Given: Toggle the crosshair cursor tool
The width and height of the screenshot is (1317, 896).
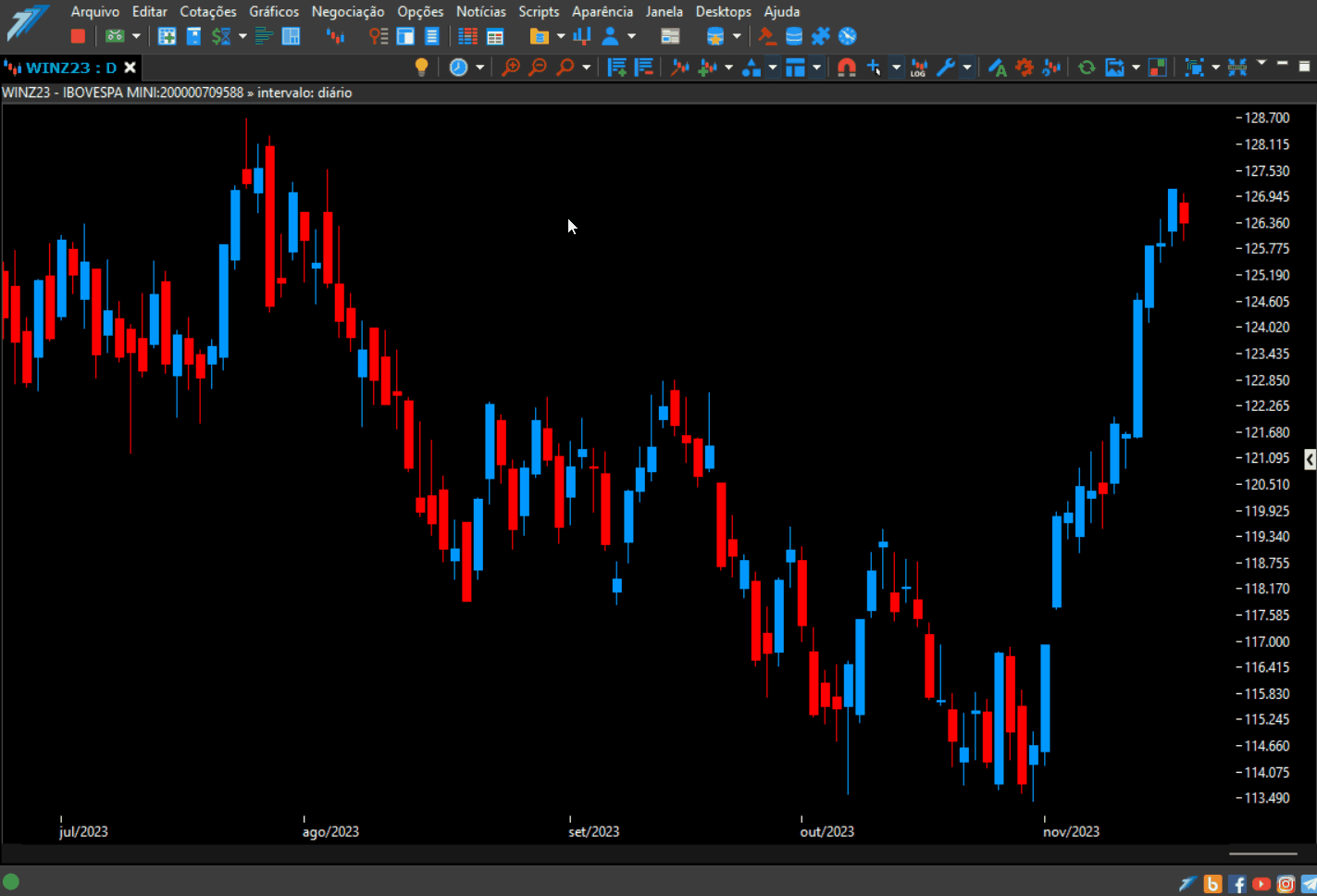Looking at the screenshot, I should [x=874, y=67].
